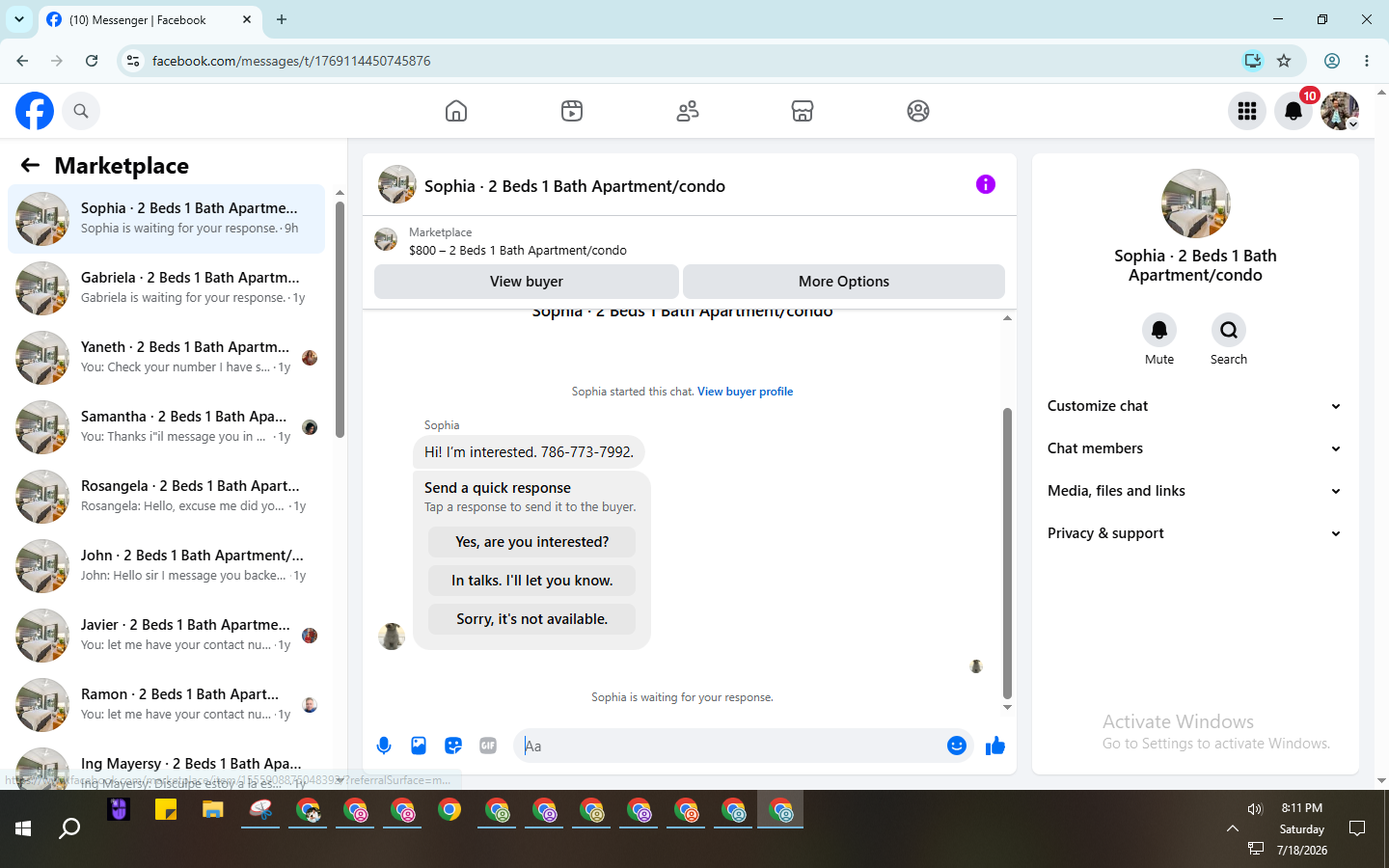Open File Explorer from the taskbar

(x=213, y=810)
